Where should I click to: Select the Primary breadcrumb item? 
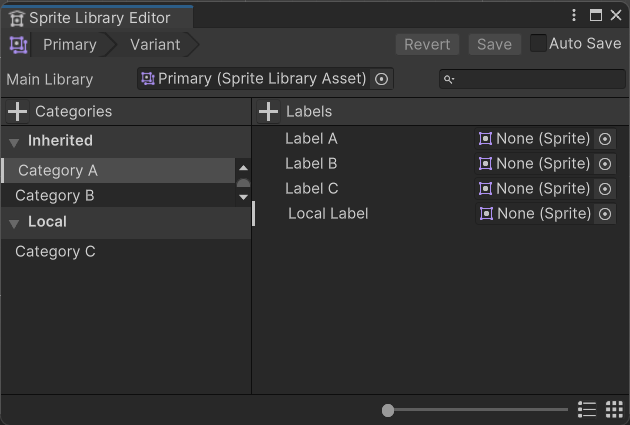point(69,45)
